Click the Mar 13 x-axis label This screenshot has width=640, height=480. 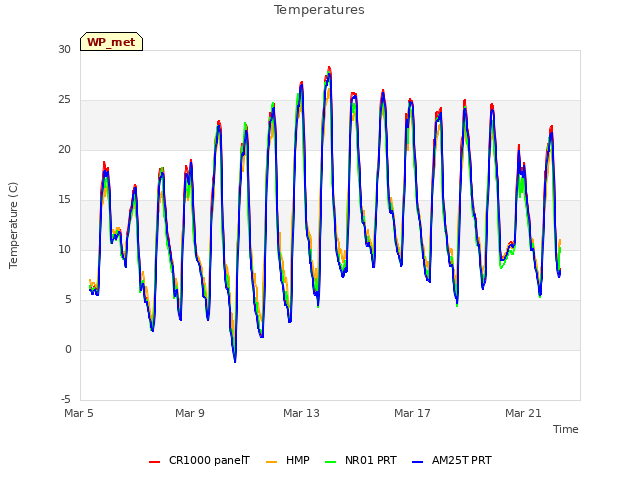(301, 413)
